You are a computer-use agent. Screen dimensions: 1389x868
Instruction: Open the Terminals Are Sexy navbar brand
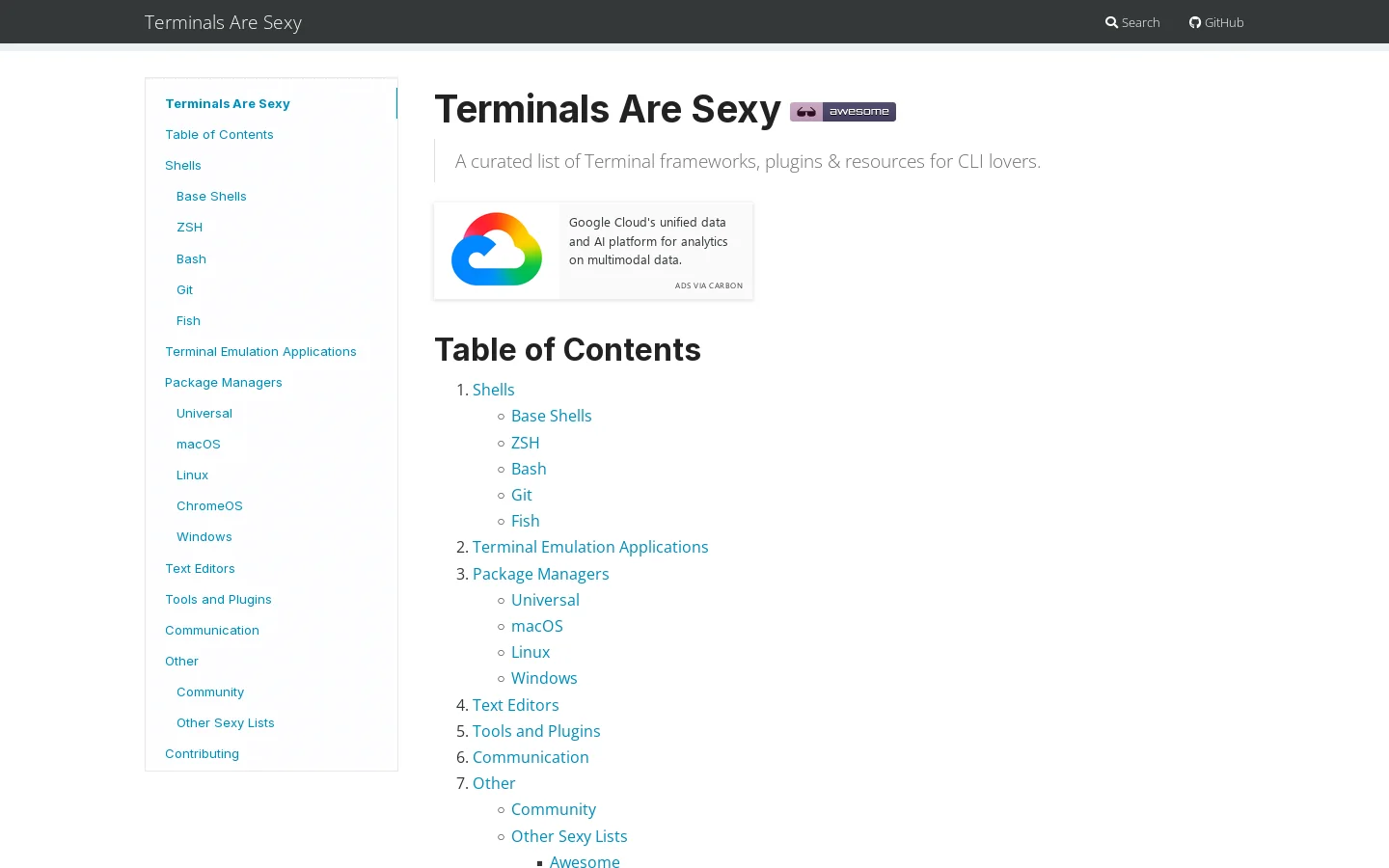pos(223,22)
